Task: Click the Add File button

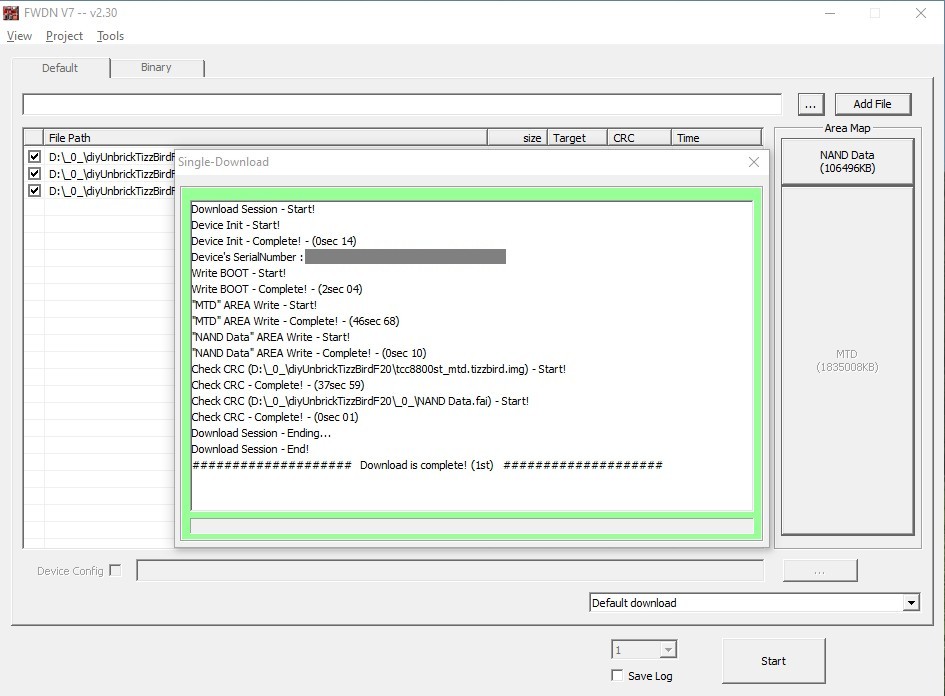Action: 871,104
